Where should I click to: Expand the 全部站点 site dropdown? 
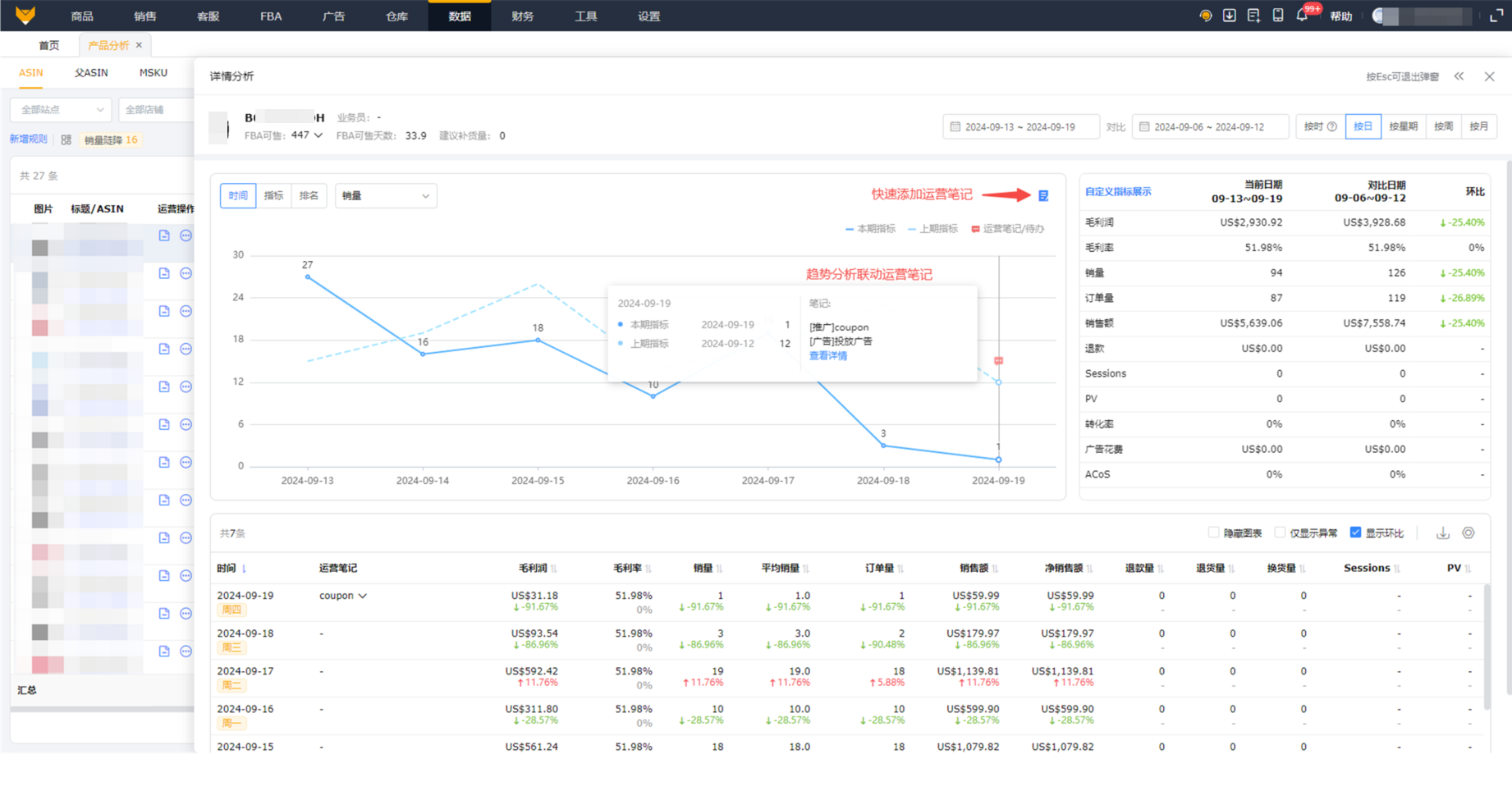(61, 109)
